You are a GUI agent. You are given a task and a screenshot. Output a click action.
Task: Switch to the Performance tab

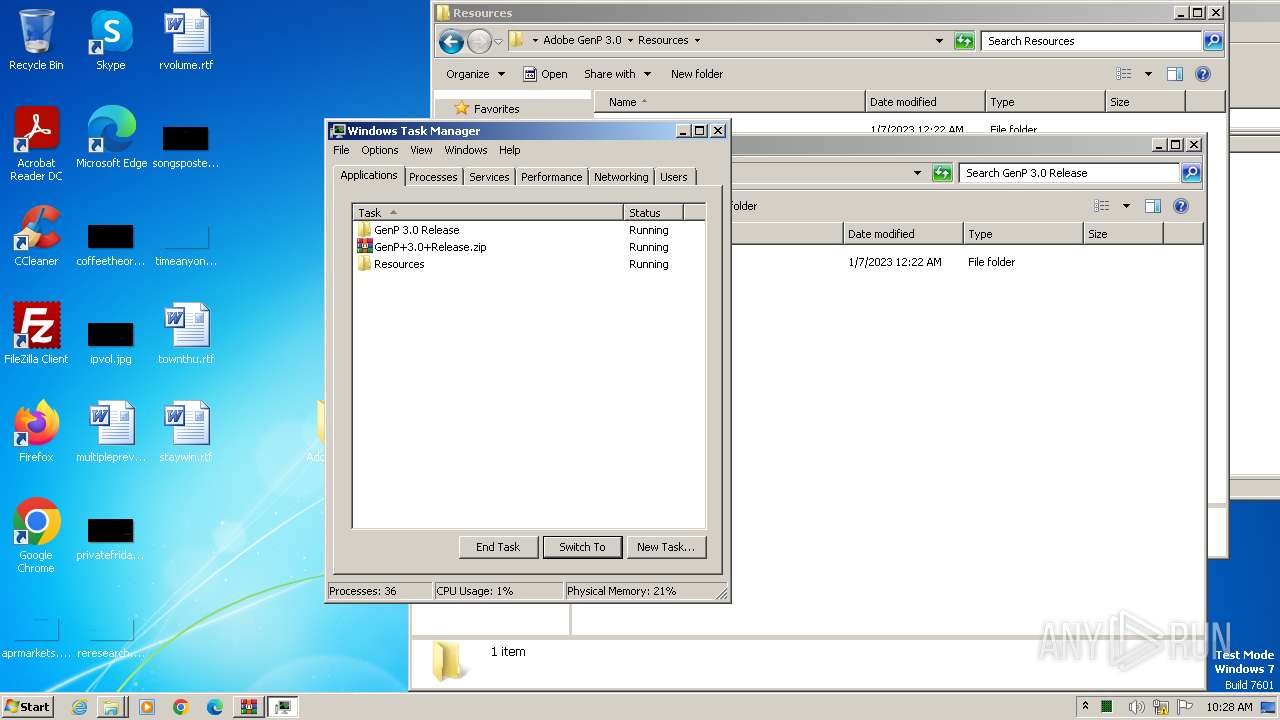[551, 177]
